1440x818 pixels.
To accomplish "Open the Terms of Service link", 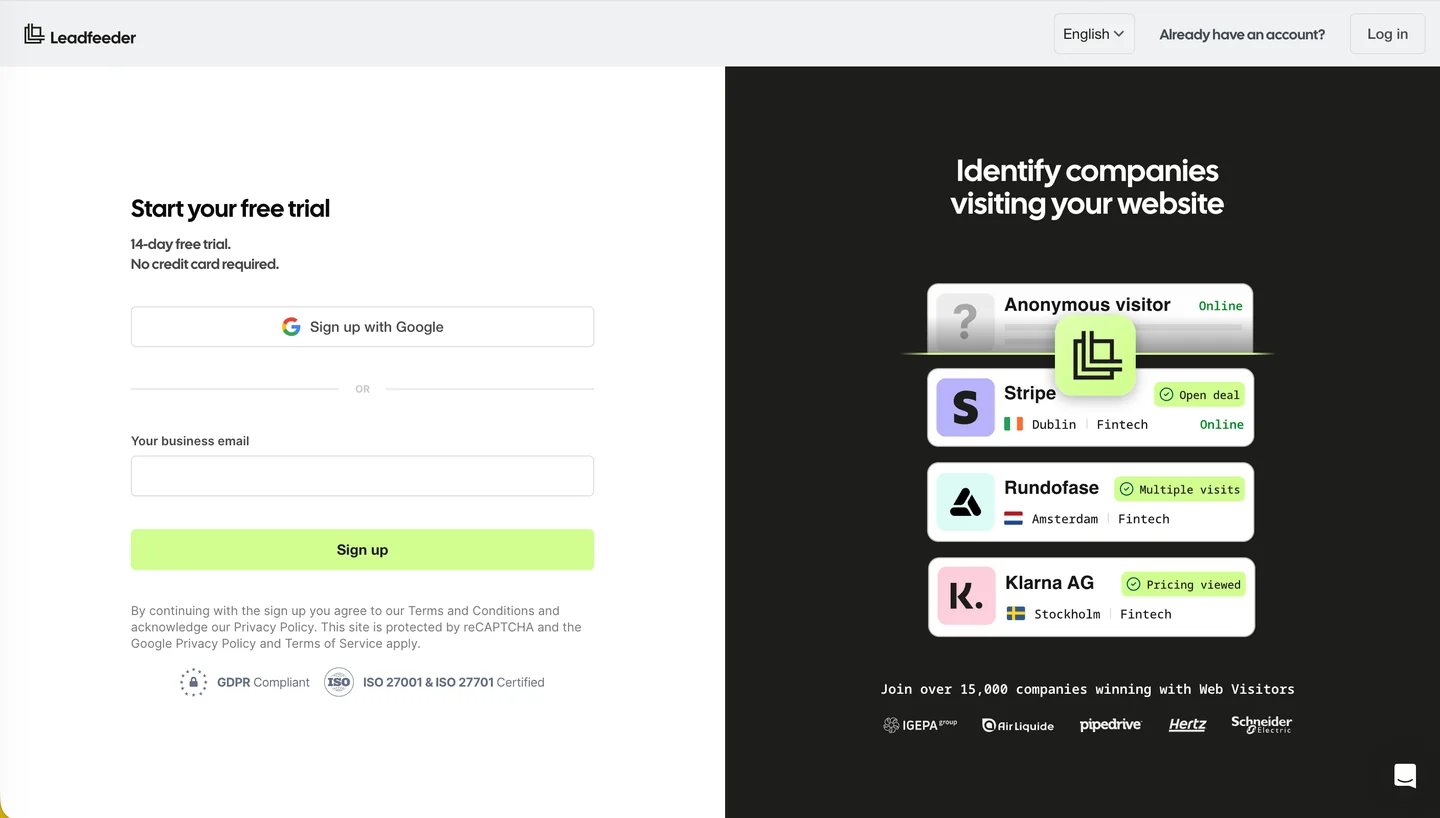I will click(x=332, y=644).
